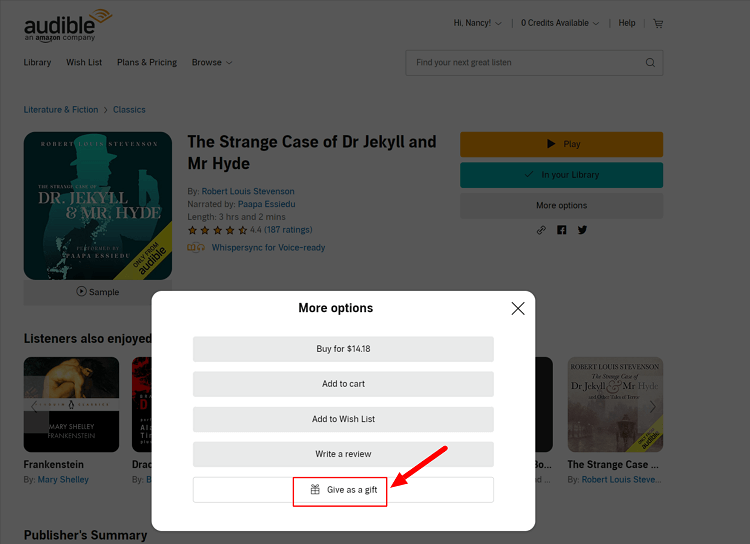Click the More options button
The width and height of the screenshot is (750, 544).
pyautogui.click(x=562, y=206)
